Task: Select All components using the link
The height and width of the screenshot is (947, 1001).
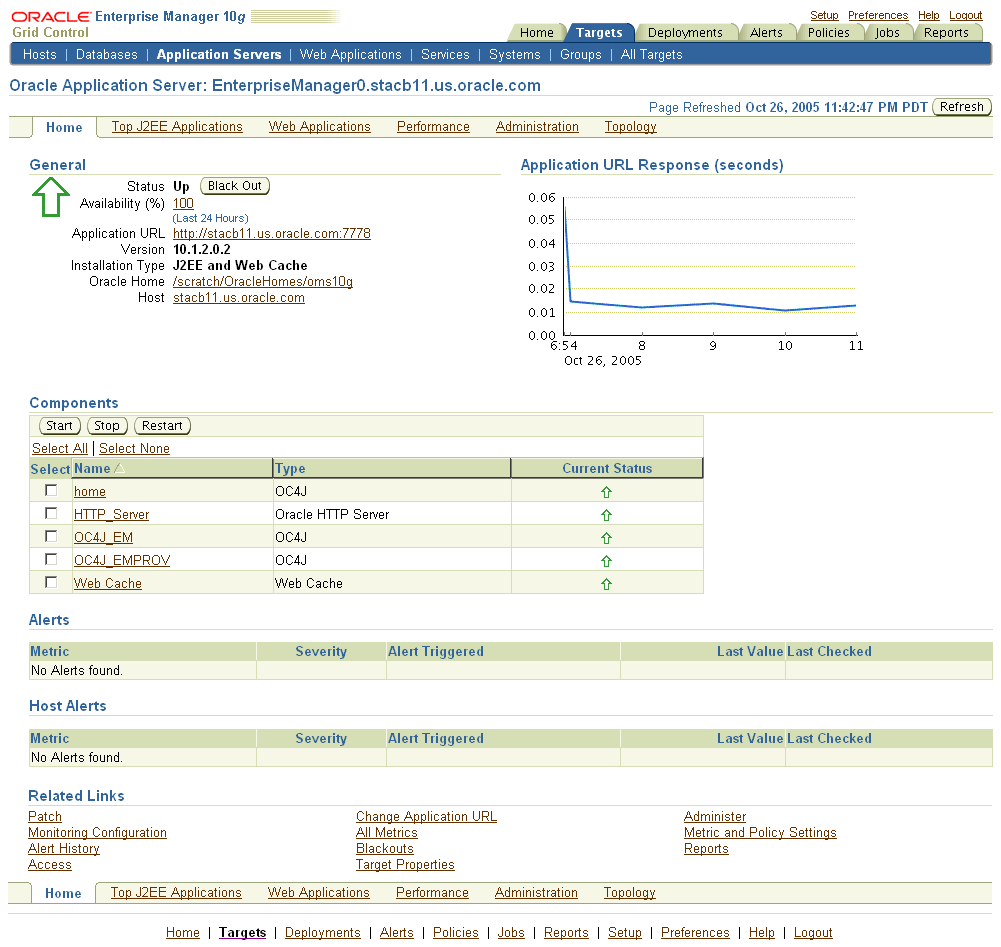Action: coord(59,448)
